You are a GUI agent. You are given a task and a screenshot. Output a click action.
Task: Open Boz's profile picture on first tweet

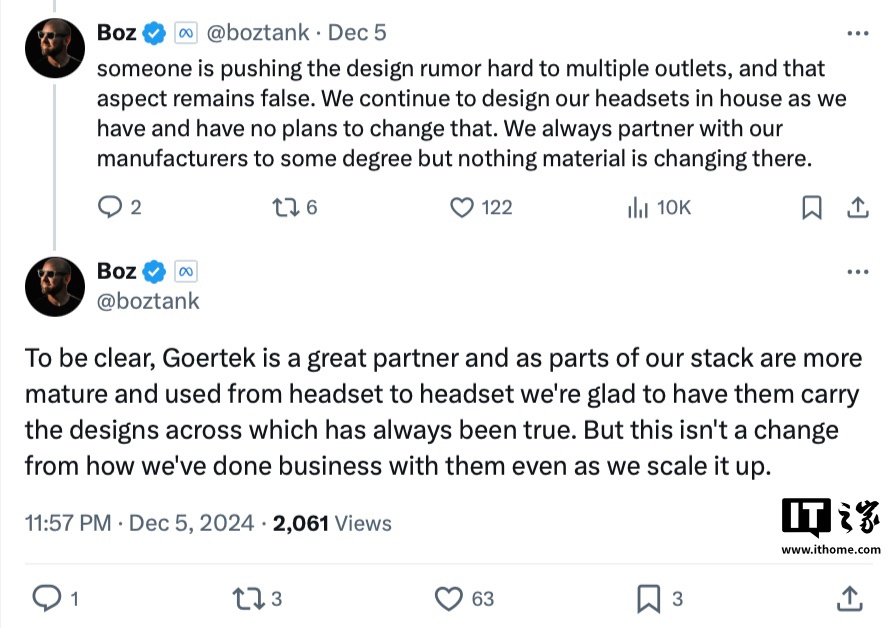pyautogui.click(x=54, y=48)
